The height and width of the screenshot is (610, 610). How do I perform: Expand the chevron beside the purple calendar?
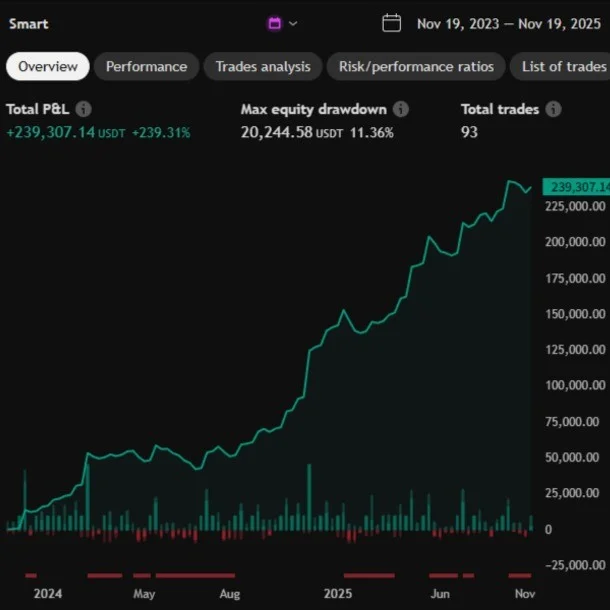tap(293, 23)
